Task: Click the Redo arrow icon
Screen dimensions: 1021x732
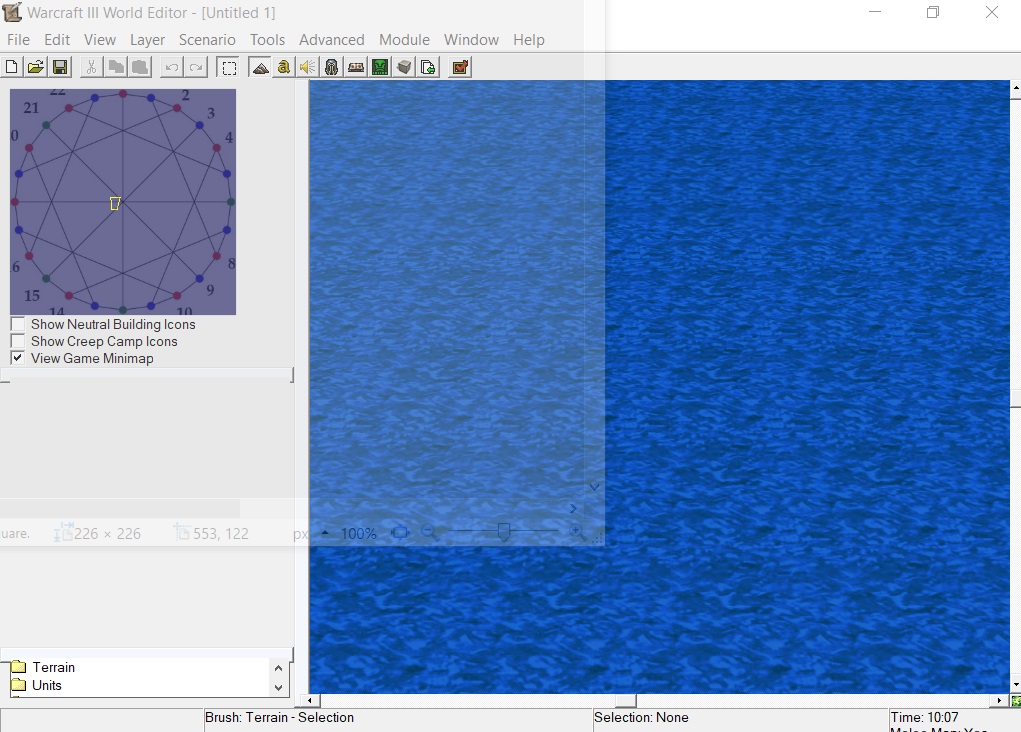Action: [x=196, y=67]
